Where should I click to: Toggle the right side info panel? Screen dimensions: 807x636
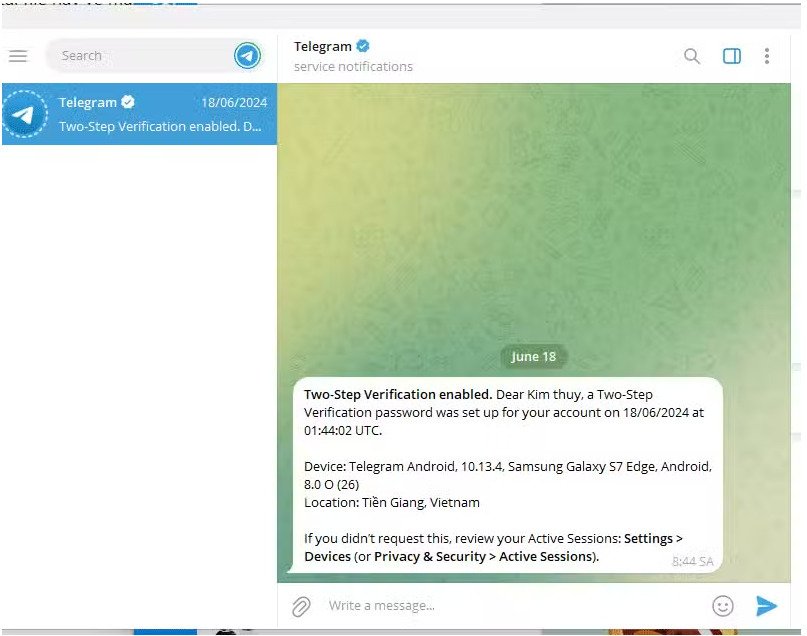click(x=732, y=57)
